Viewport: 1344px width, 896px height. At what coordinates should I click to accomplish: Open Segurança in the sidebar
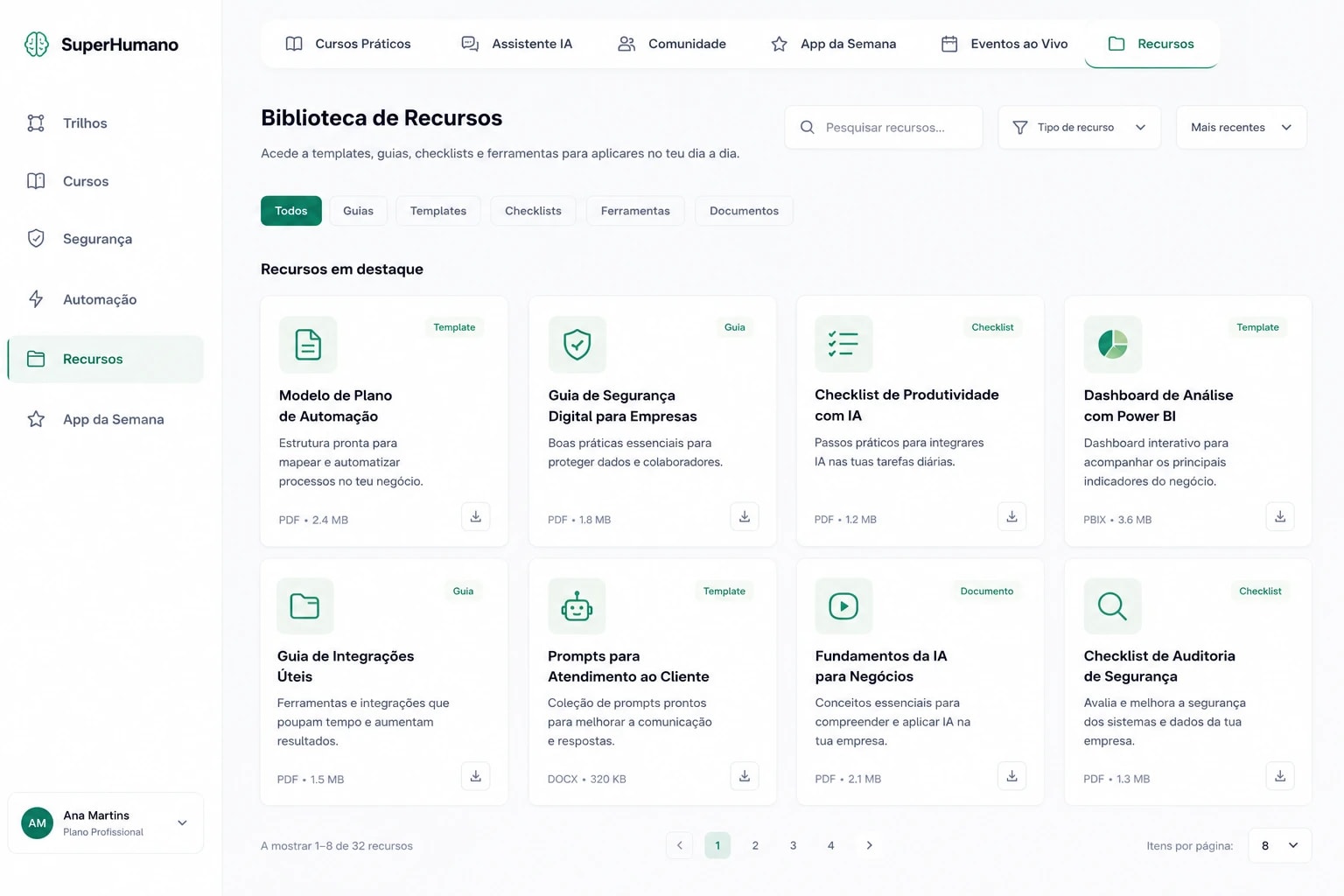point(105,239)
